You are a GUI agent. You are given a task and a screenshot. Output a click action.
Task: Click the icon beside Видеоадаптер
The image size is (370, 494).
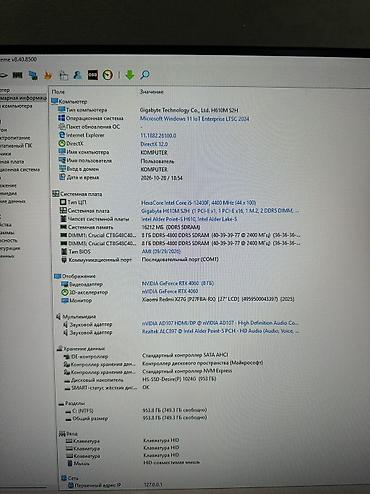point(65,284)
